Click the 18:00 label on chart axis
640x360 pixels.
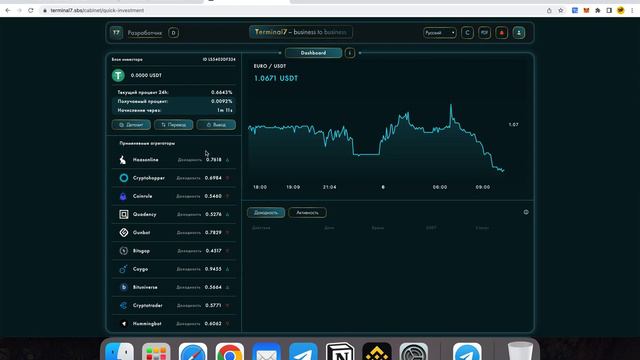point(260,187)
